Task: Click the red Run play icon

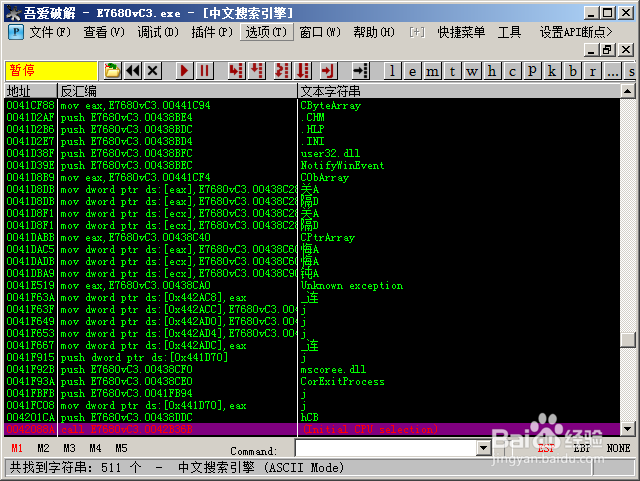Action: coord(184,71)
